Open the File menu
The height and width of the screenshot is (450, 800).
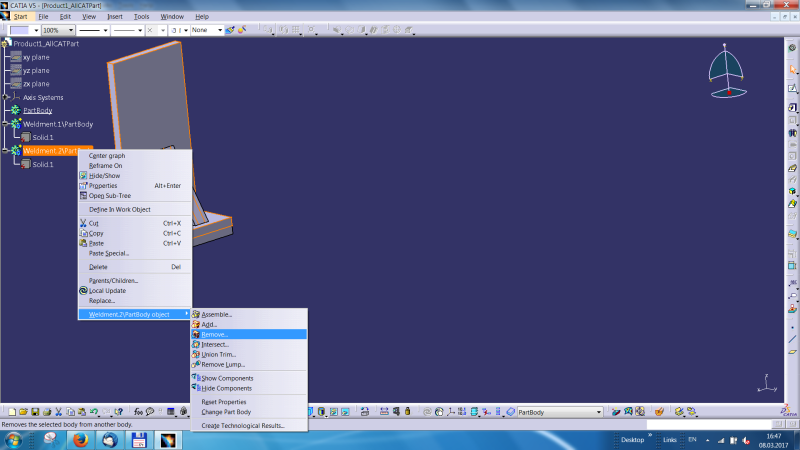43,17
